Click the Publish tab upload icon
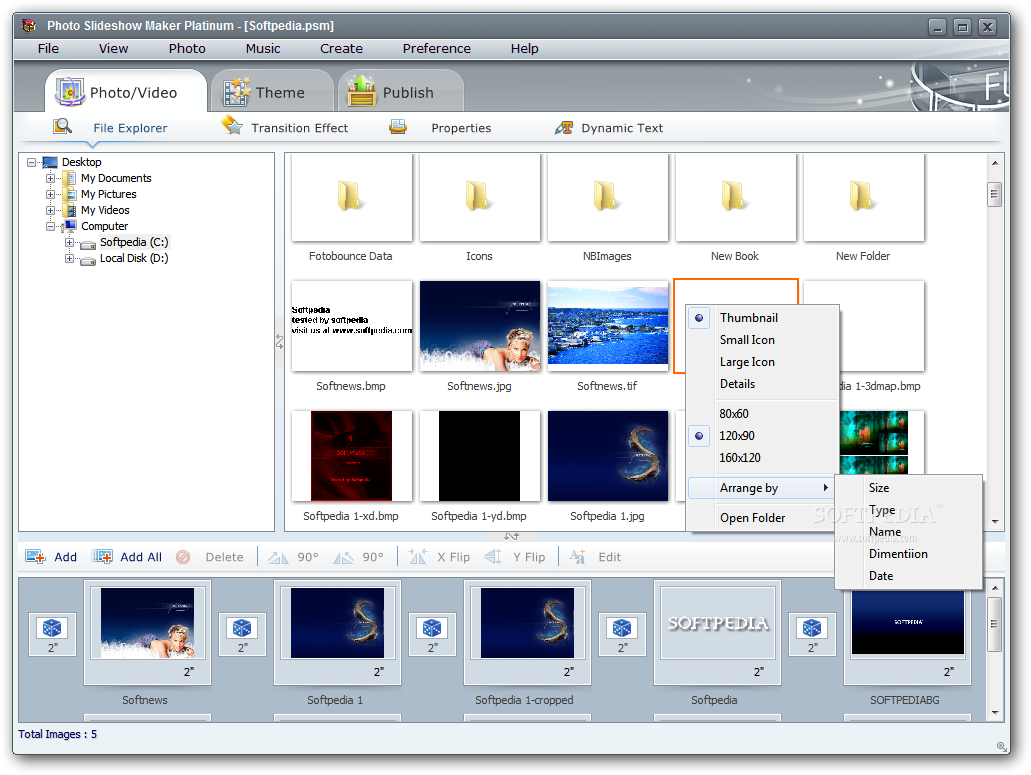Viewport: 1031px width, 775px height. pyautogui.click(x=362, y=91)
